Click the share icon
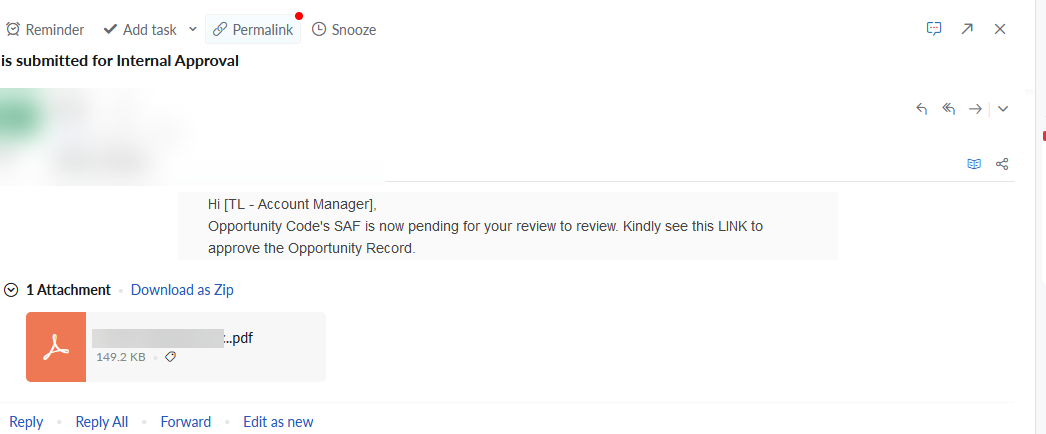Screen dimensions: 1046x434 (1002, 164)
